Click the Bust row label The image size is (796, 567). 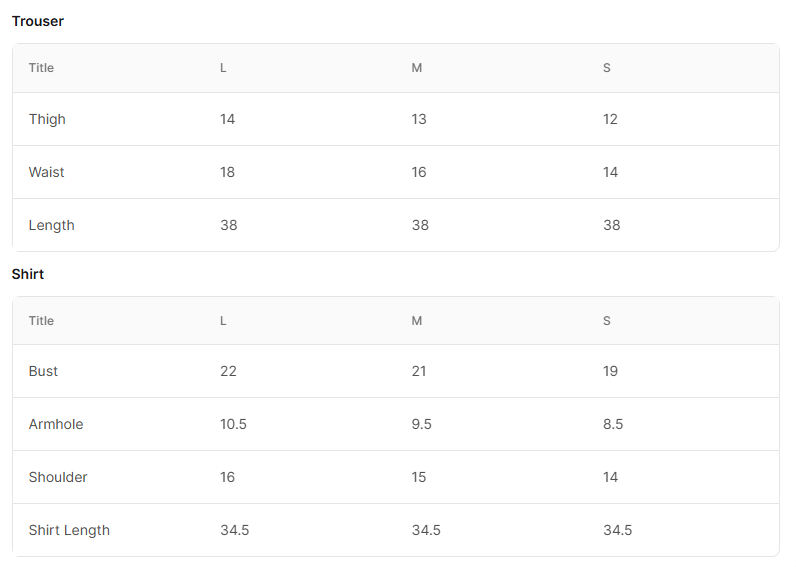(43, 371)
